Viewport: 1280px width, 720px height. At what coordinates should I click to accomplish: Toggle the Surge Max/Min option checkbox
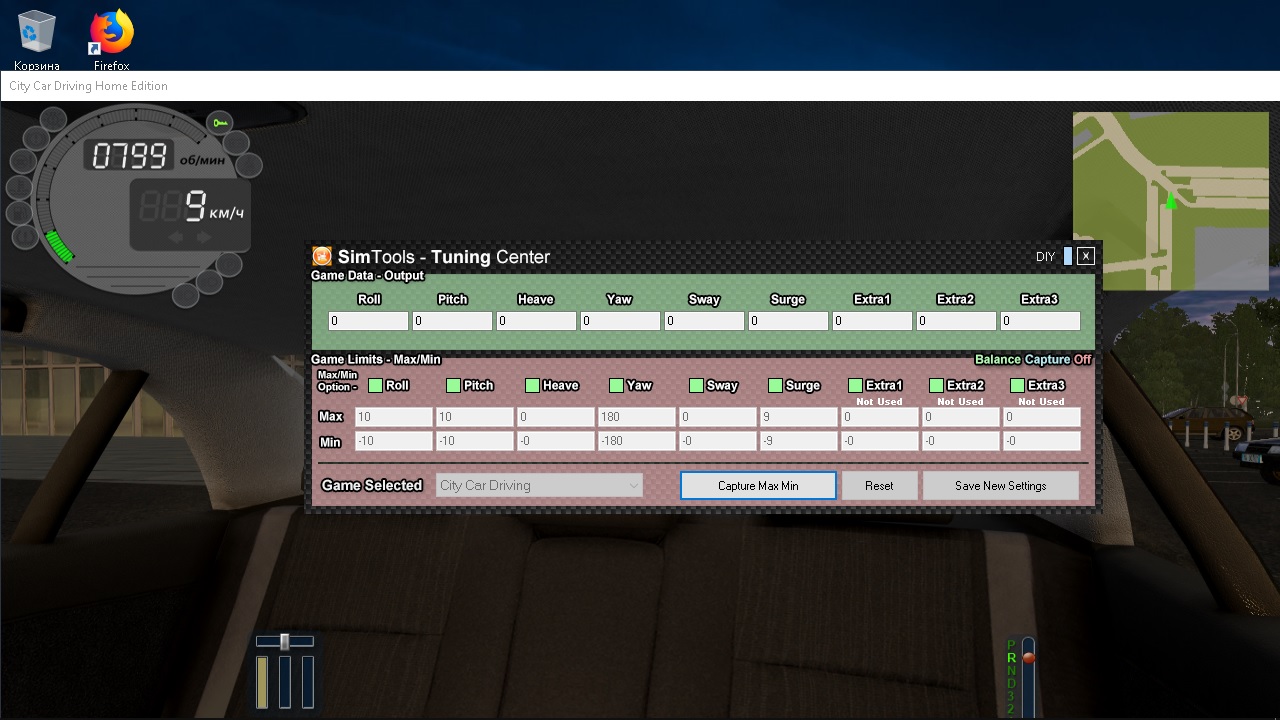click(776, 385)
